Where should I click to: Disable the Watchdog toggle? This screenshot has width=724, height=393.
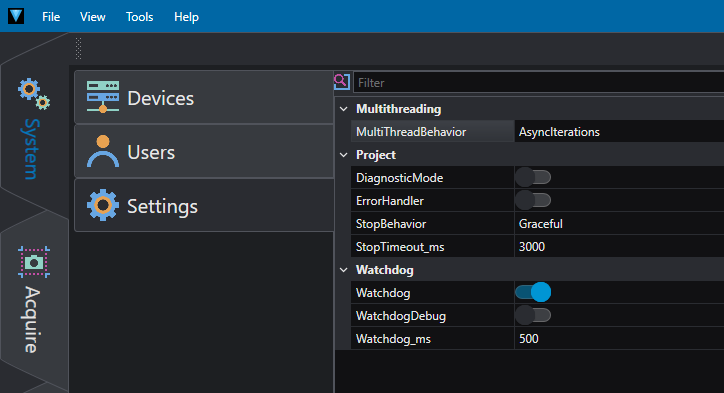(533, 292)
